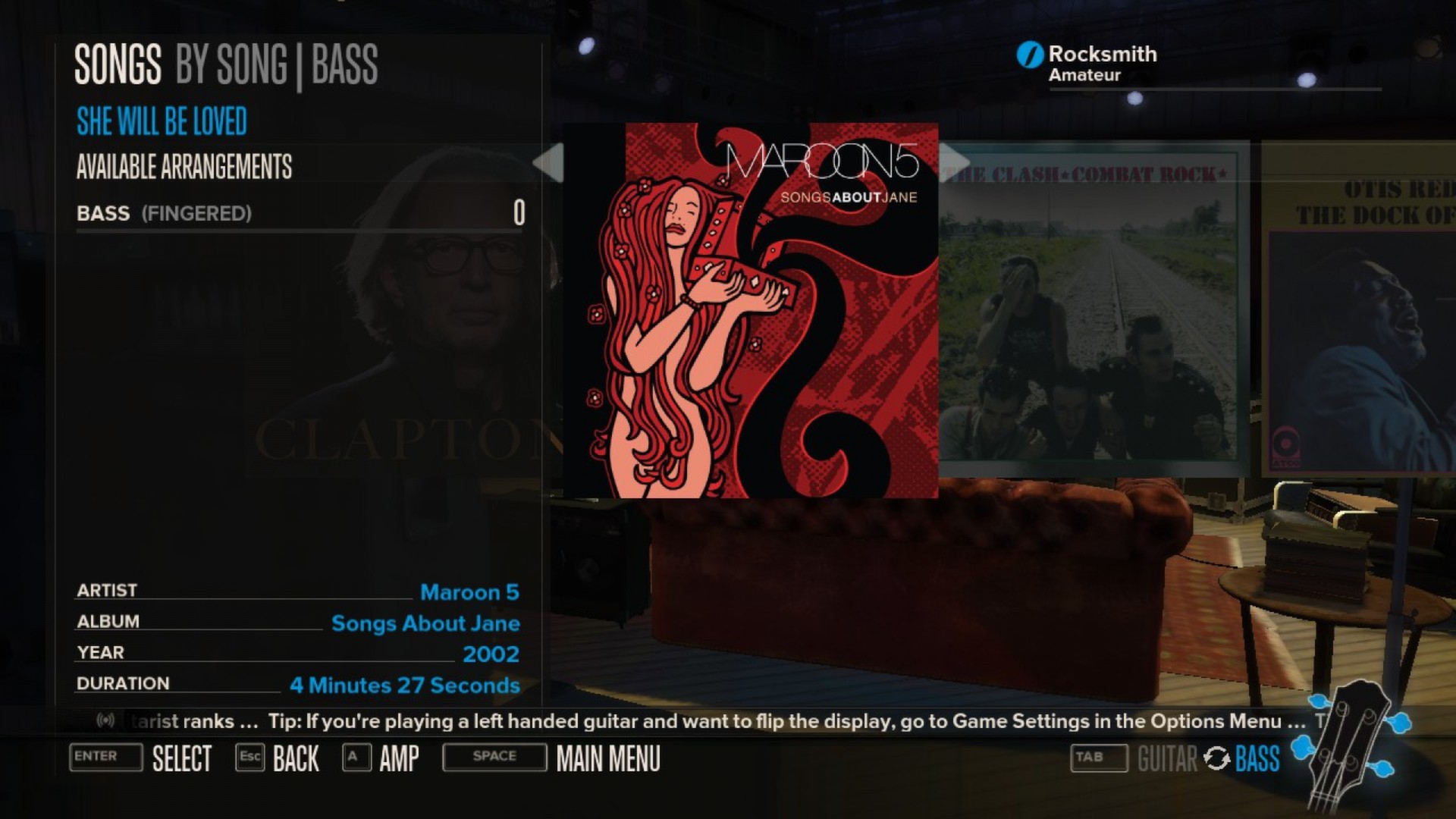Image resolution: width=1456 pixels, height=819 pixels.
Task: Toggle left-handed guitar display setting
Action: point(608,758)
